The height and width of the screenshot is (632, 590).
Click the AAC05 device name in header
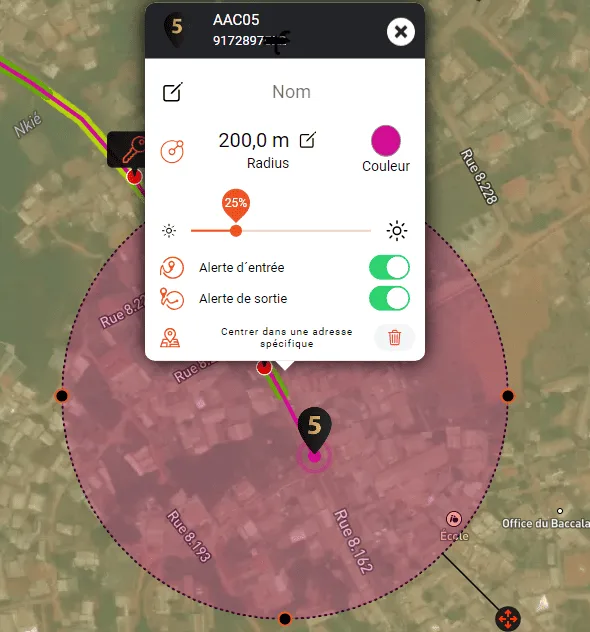(236, 20)
